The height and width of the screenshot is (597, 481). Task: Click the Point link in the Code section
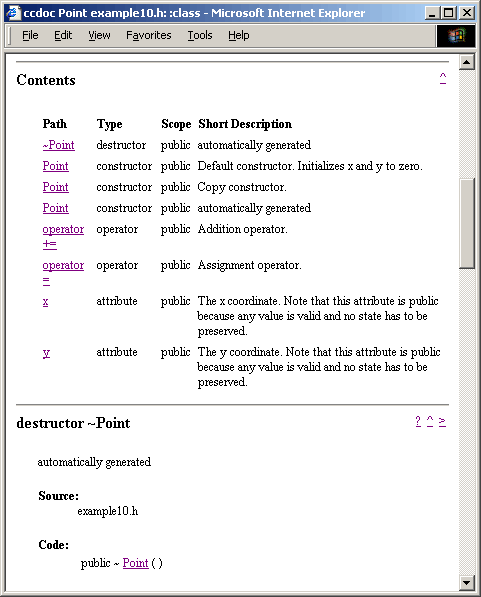(x=135, y=563)
